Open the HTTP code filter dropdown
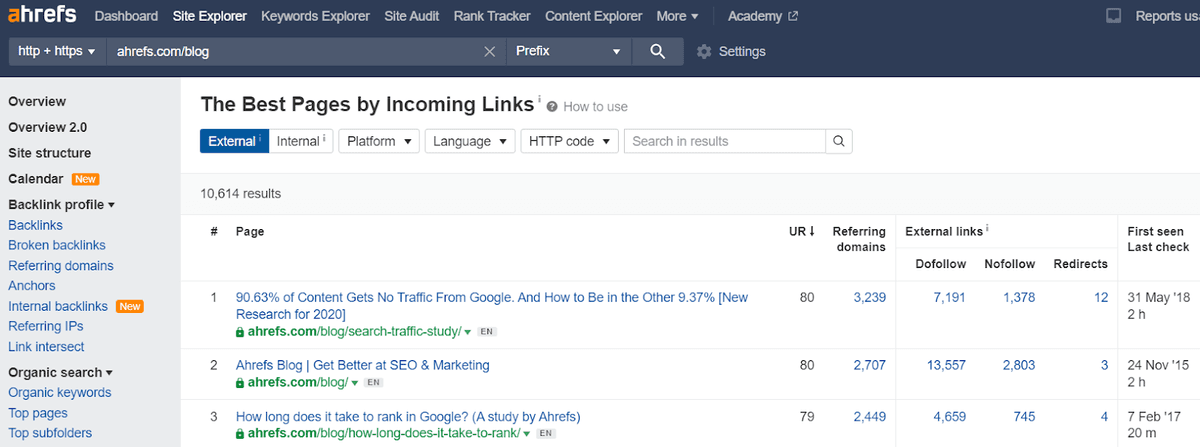Screen dimensions: 1200x447 569,141
